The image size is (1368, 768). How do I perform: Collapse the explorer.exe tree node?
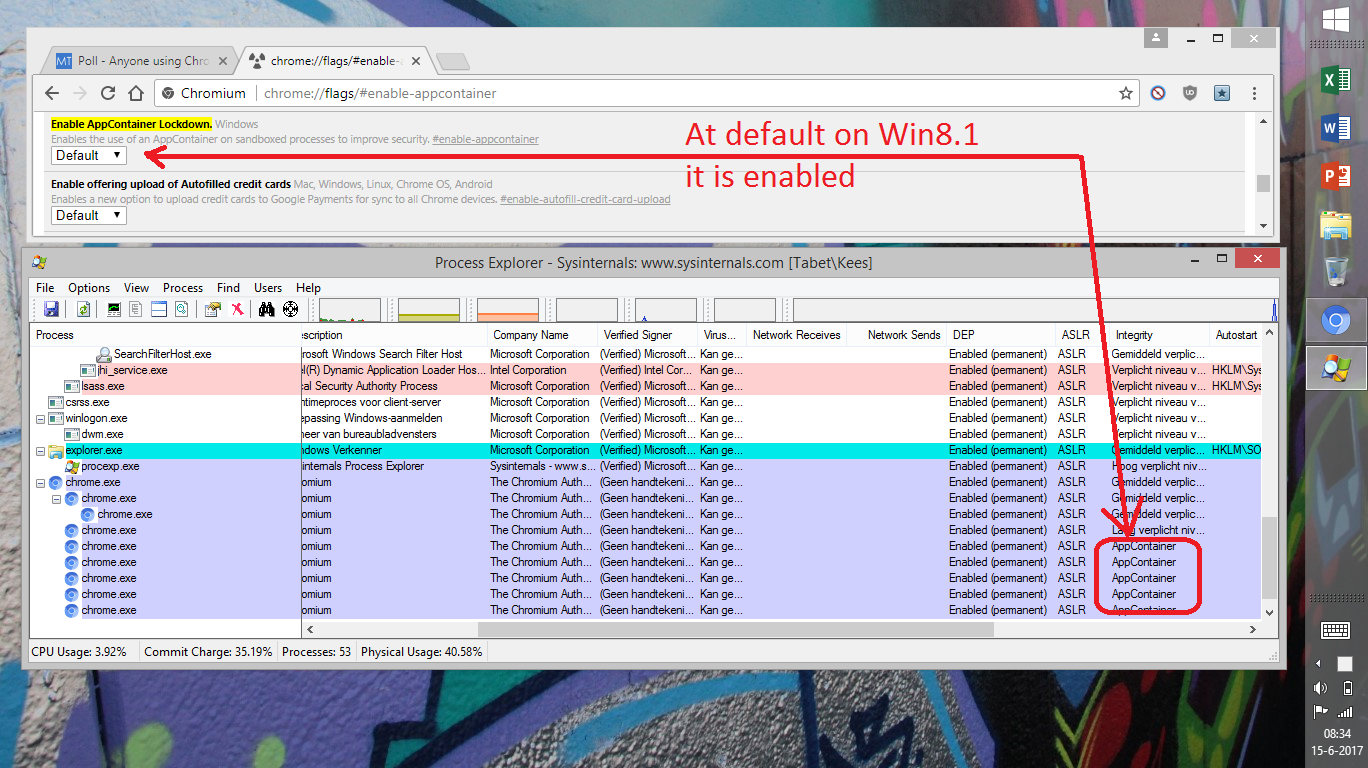click(x=41, y=450)
